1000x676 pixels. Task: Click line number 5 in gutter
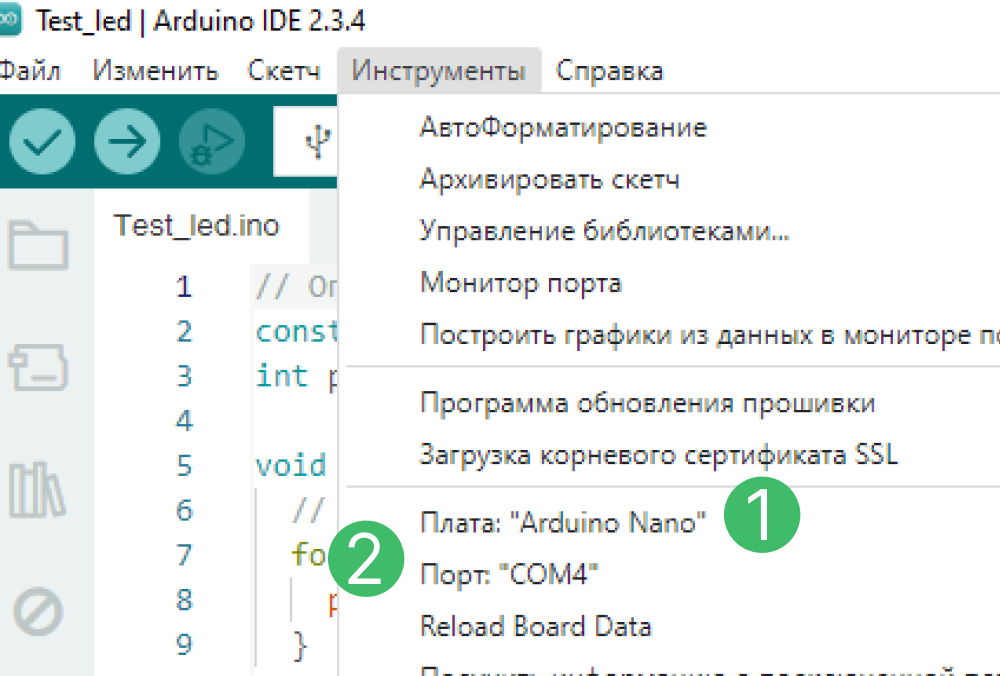click(184, 465)
